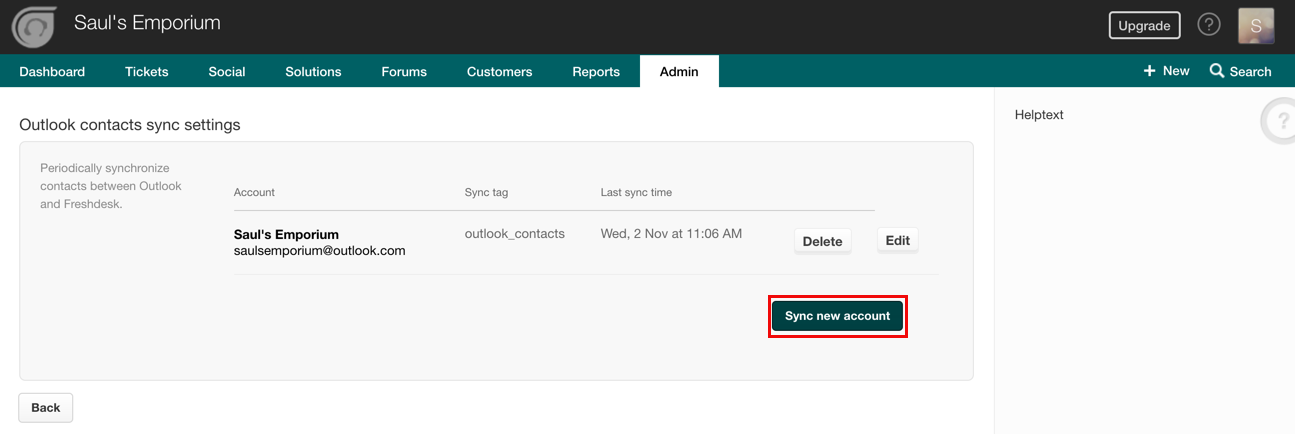The width and height of the screenshot is (1295, 434).
Task: Click the Helptext label
Action: click(1039, 115)
